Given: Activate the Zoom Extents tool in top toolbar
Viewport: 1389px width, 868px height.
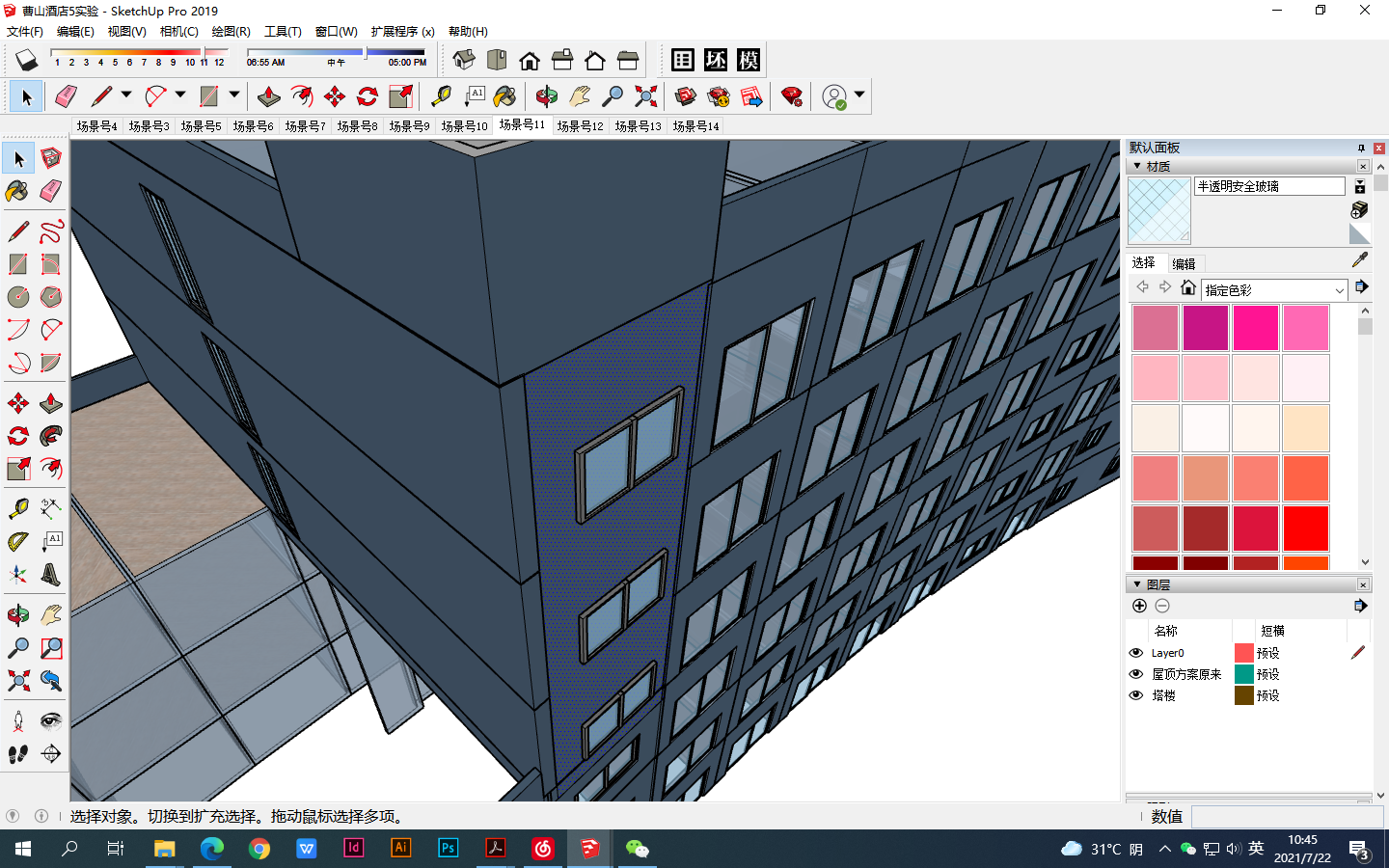Looking at the screenshot, I should click(x=645, y=96).
